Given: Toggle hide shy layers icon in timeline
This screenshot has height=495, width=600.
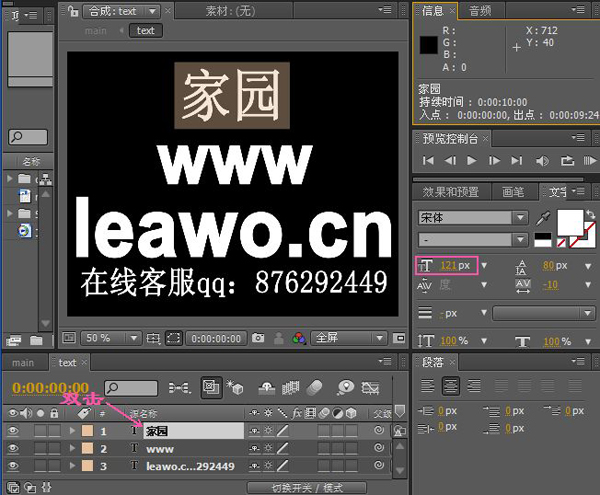Looking at the screenshot, I should click(267, 388).
